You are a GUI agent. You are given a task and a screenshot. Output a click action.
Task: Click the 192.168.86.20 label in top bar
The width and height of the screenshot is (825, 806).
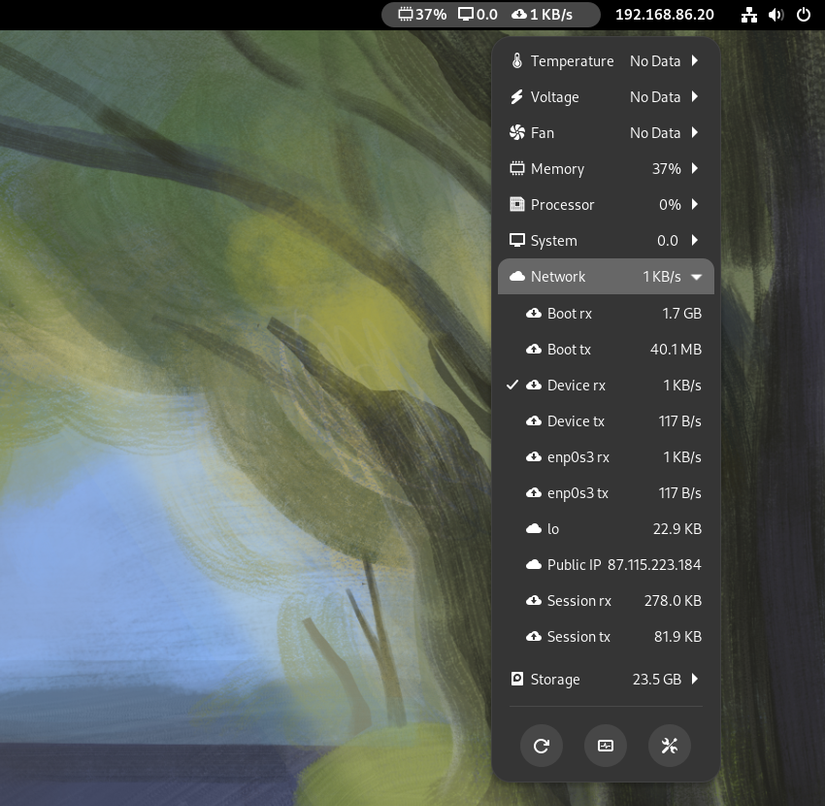[665, 14]
